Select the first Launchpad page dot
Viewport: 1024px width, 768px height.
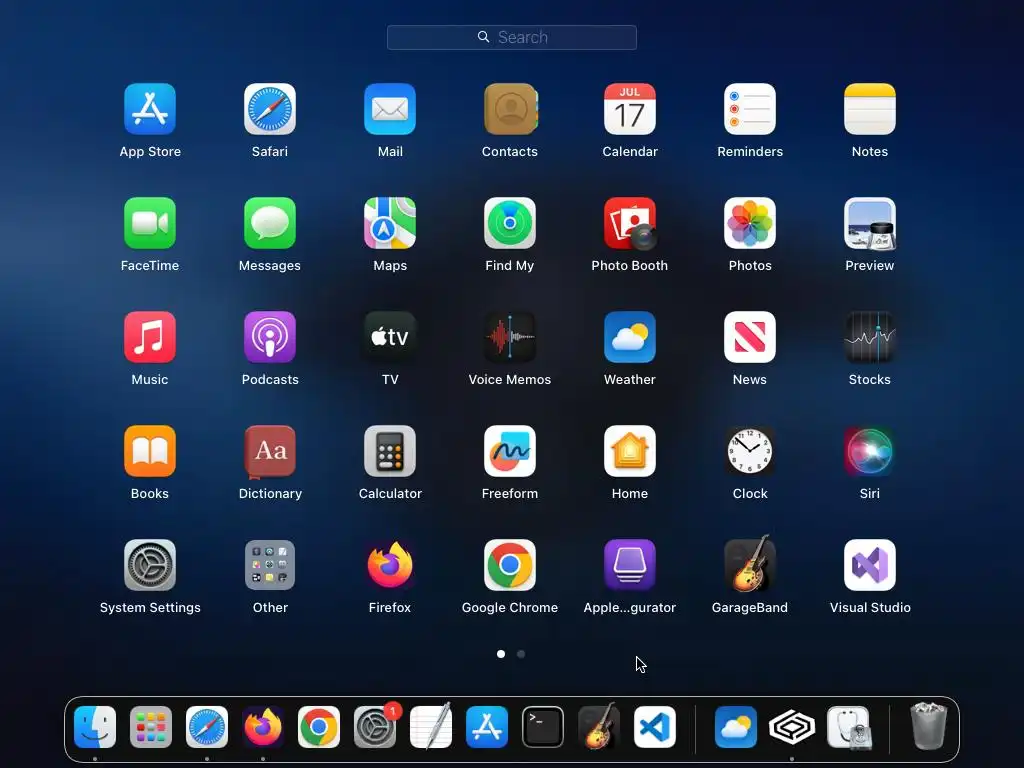pyautogui.click(x=501, y=654)
